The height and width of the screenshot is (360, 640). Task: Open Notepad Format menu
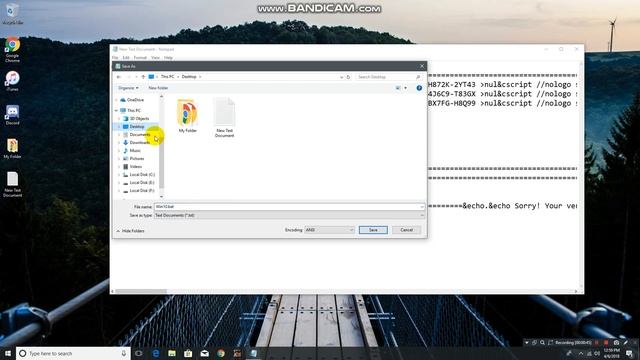(140, 58)
